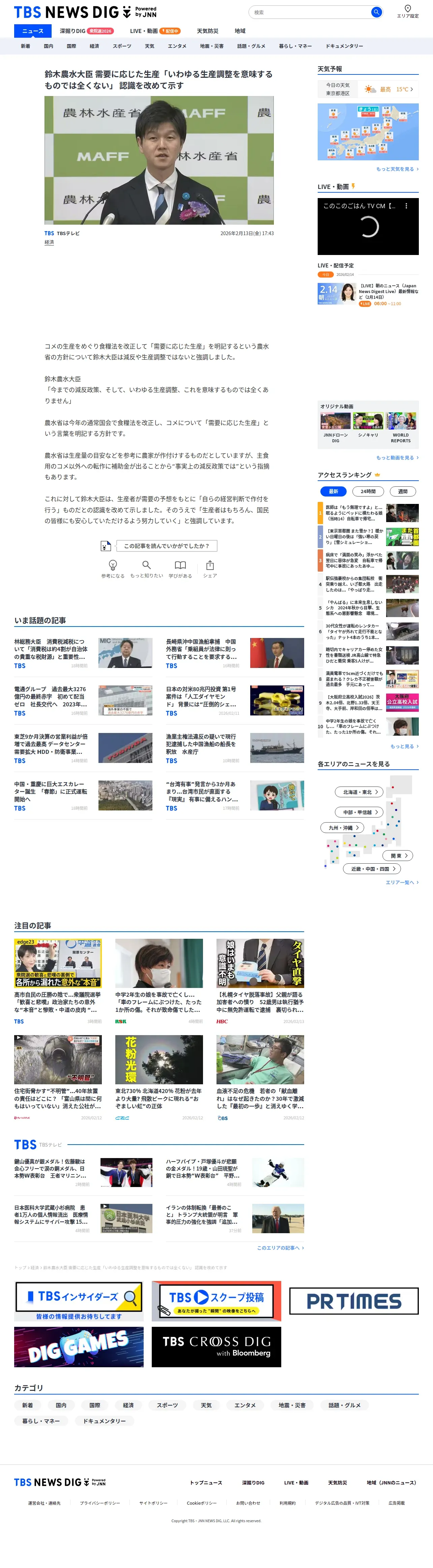Select 北海道・東北 area on the map
Screen dimensions: 433x1568
pos(359,792)
